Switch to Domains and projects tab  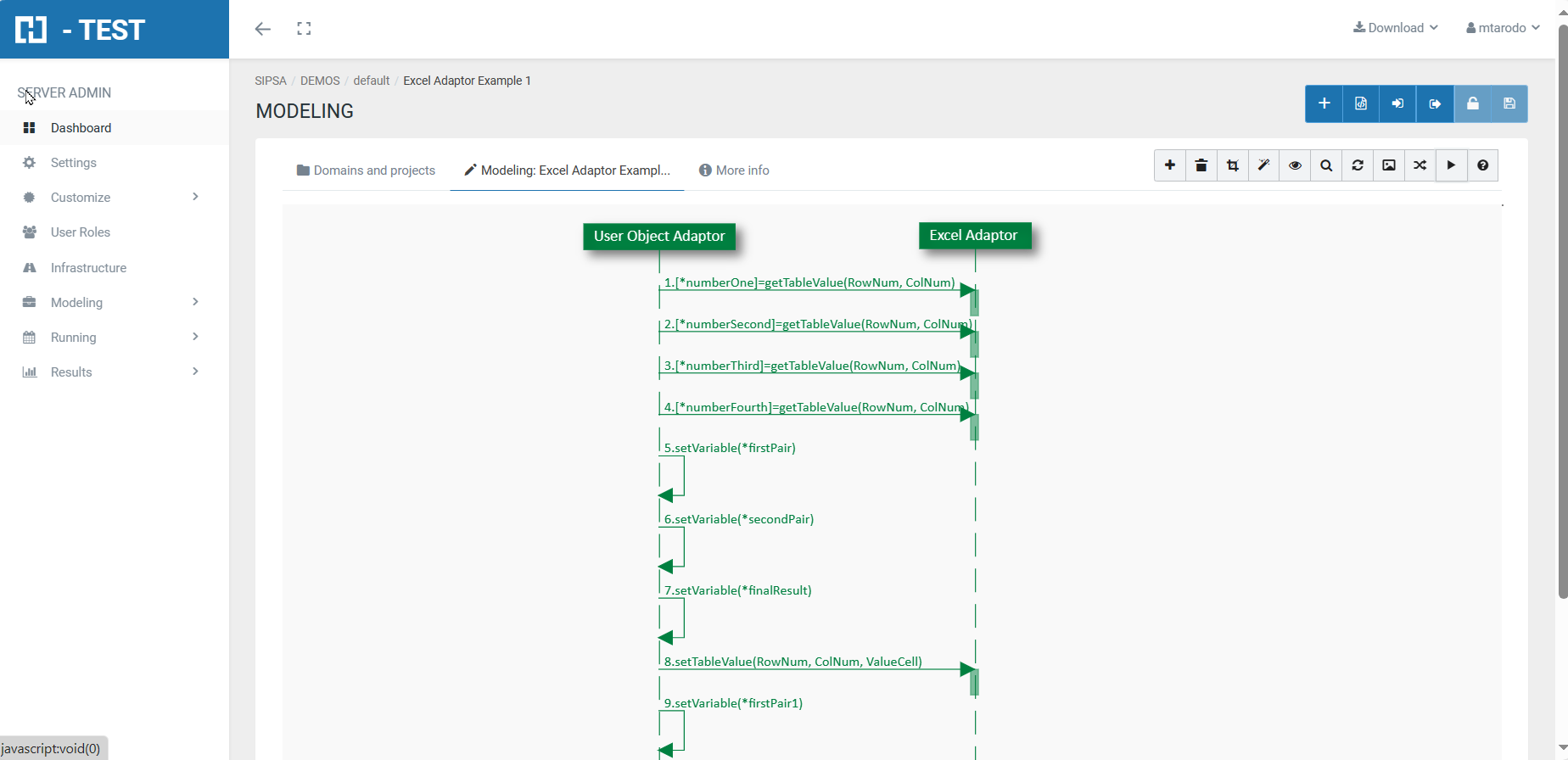tap(366, 170)
